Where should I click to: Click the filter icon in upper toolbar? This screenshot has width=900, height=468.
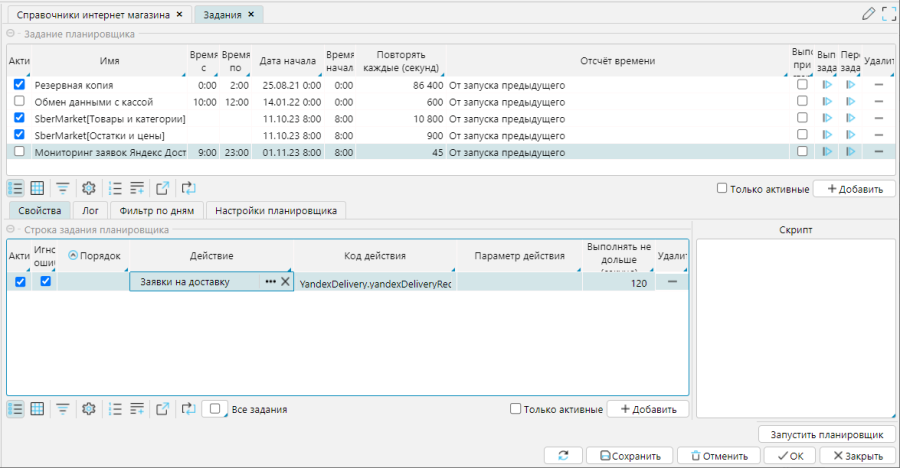tap(63, 188)
